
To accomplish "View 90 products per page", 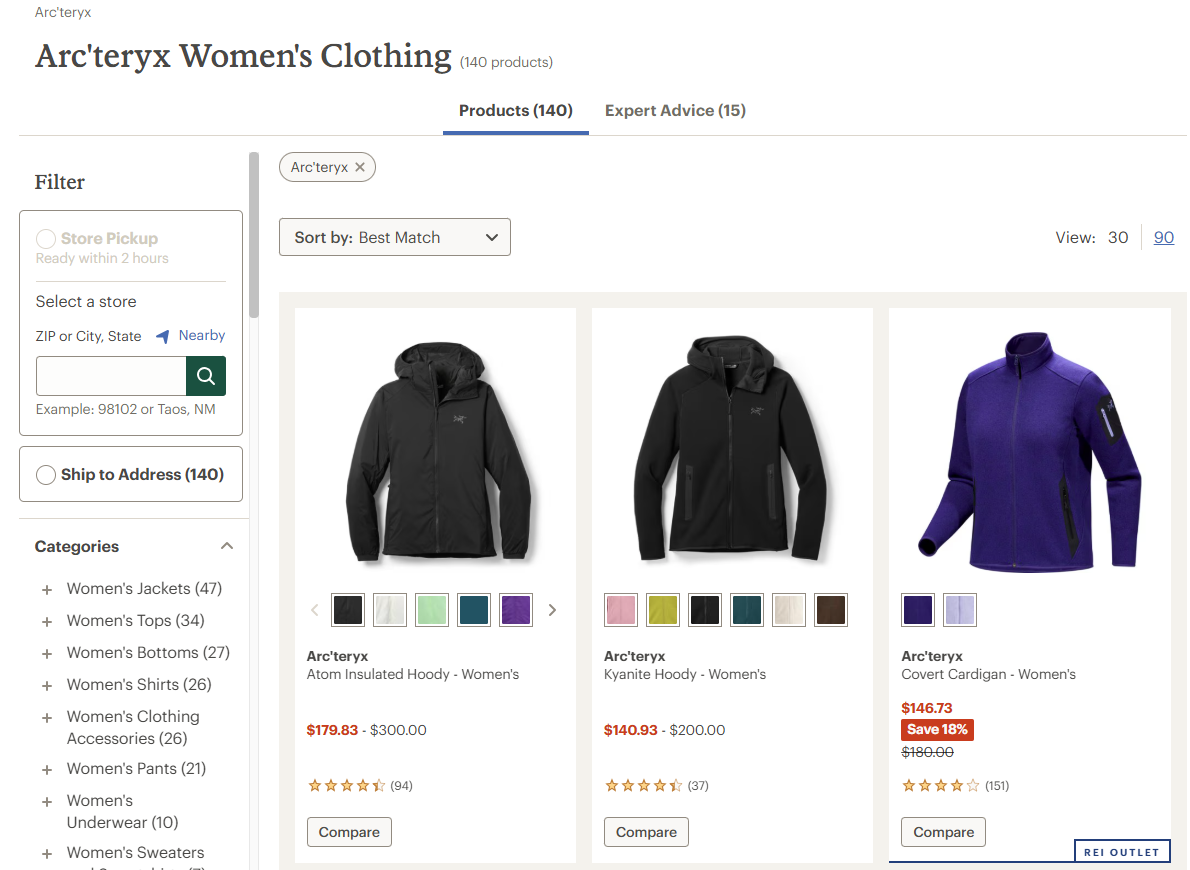I will coord(1163,237).
